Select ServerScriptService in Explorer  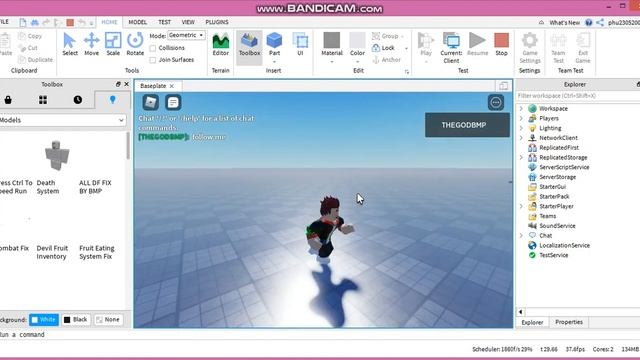point(564,167)
